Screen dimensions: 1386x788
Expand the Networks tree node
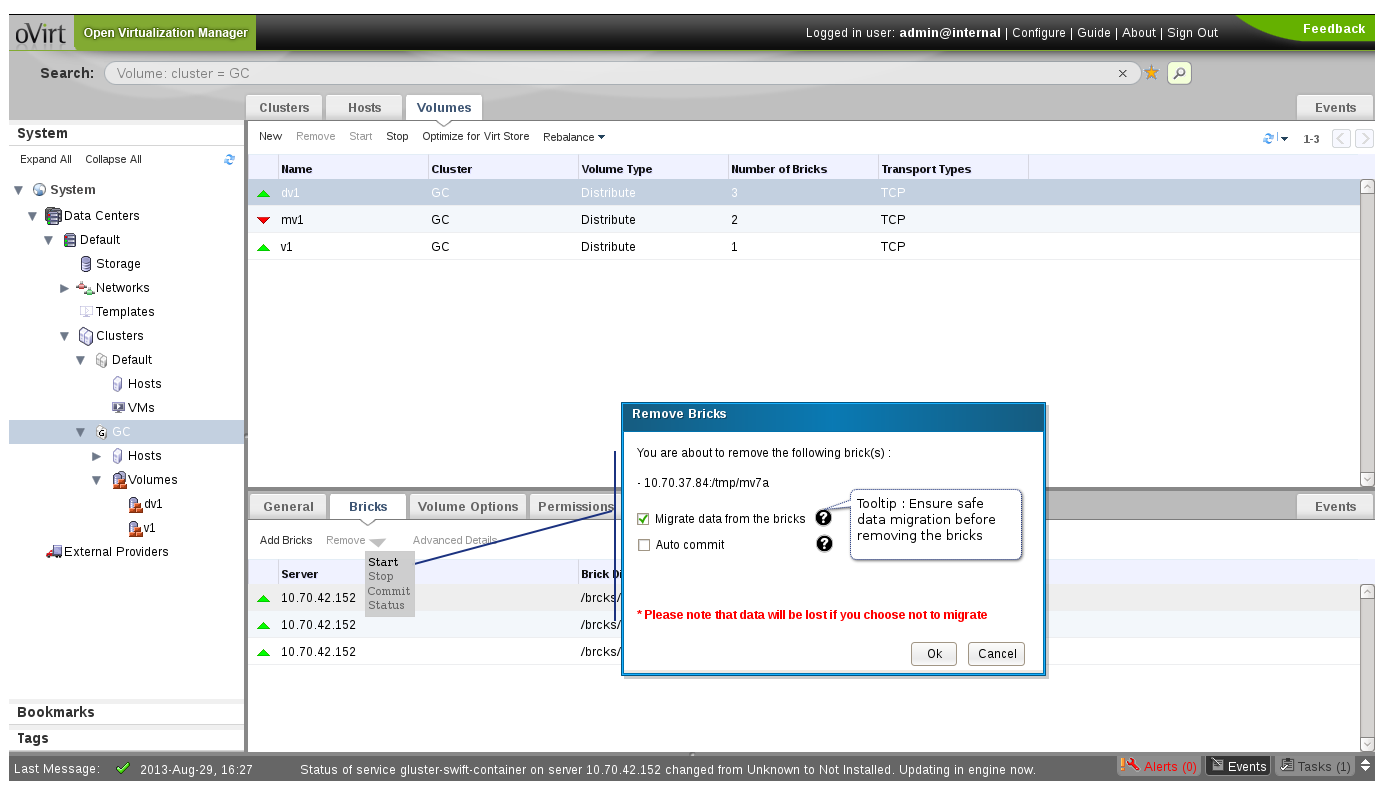(x=65, y=288)
